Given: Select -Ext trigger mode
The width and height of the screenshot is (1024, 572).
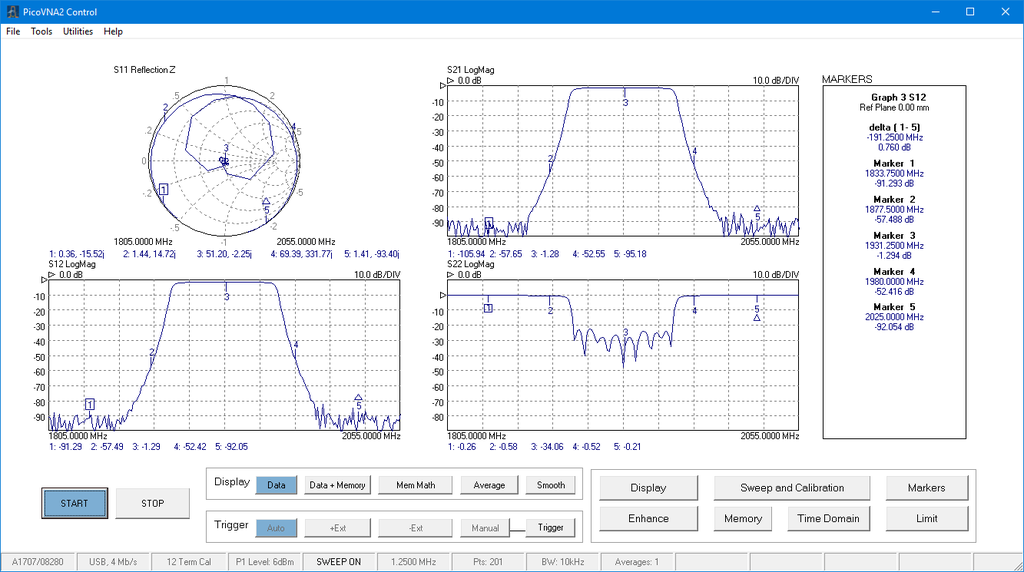Looking at the screenshot, I should pos(415,528).
